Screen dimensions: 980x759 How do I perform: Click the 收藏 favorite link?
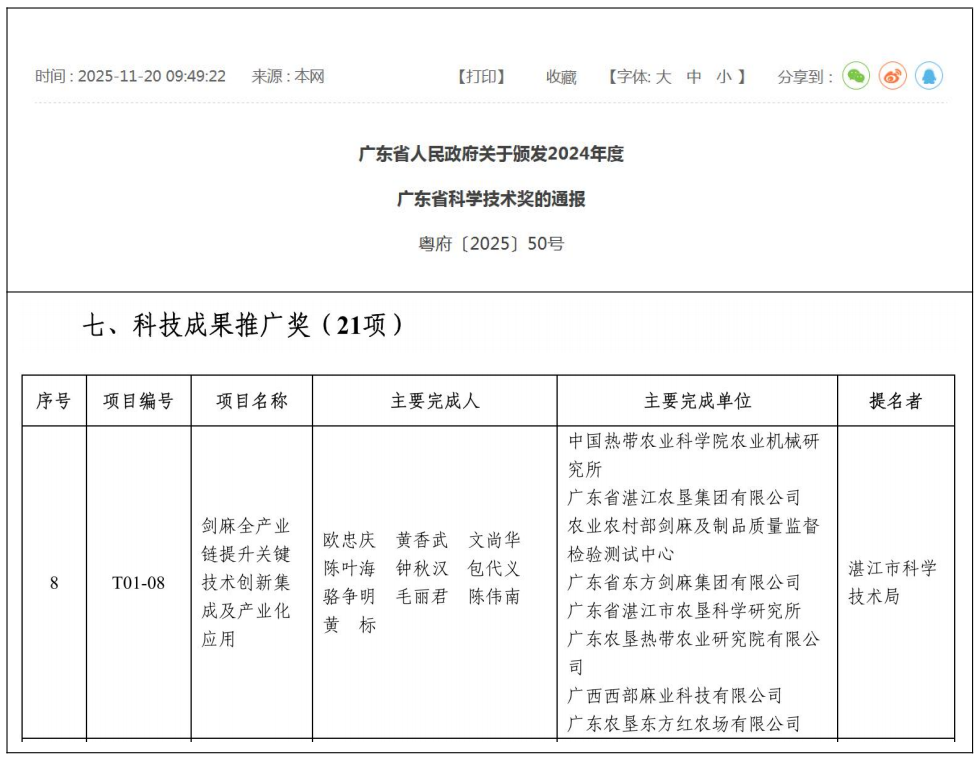(x=561, y=77)
